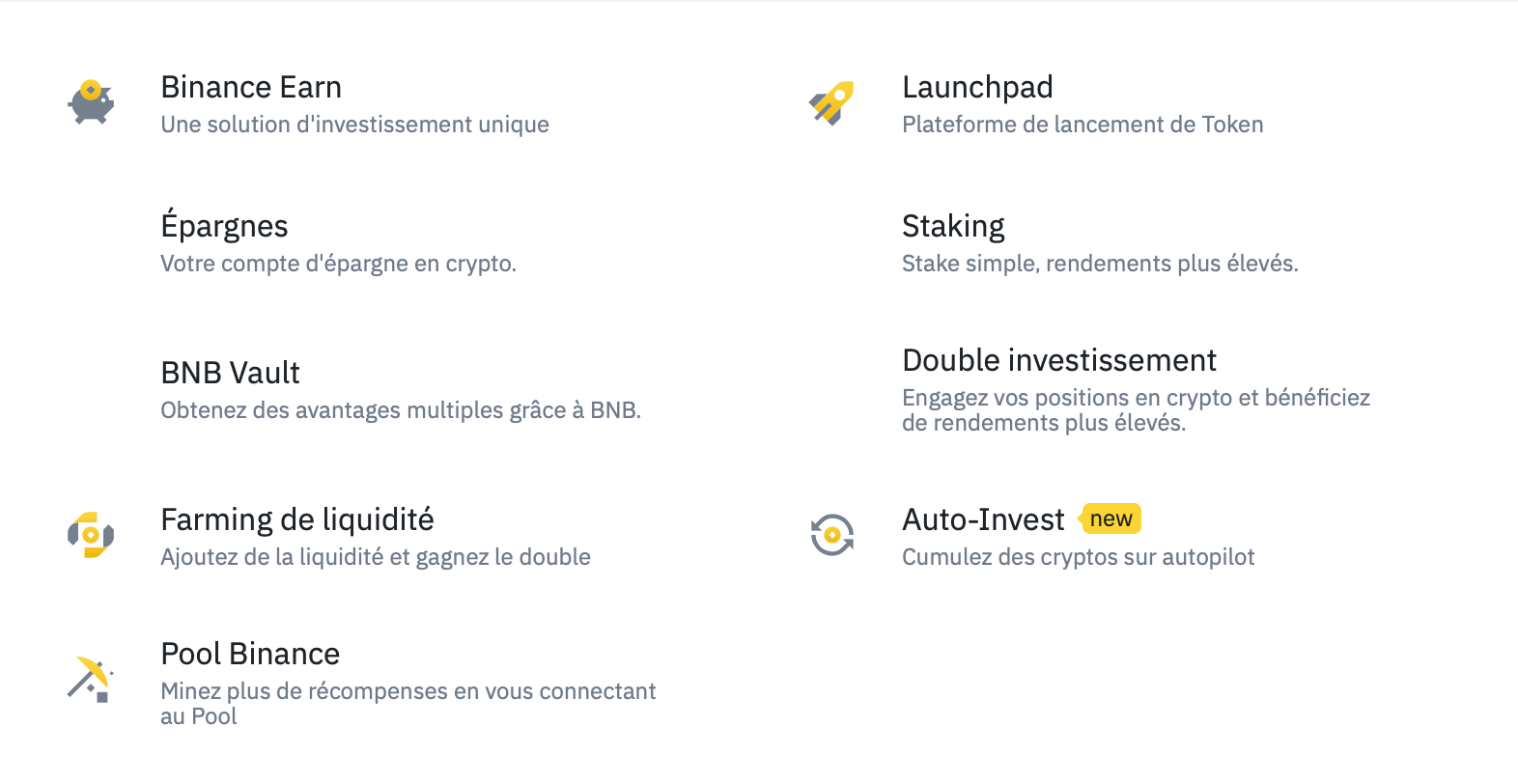Select Épargnes
The height and width of the screenshot is (784, 1518).
[224, 226]
